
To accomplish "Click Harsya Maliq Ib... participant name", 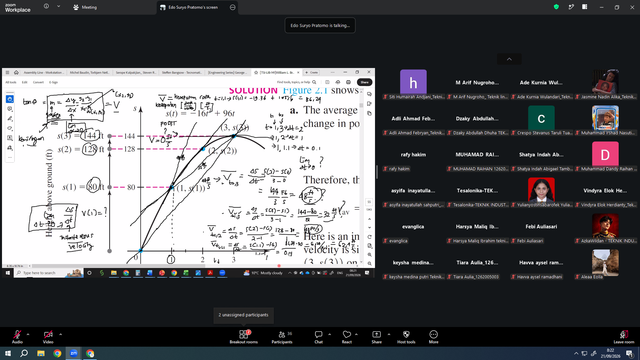I will [477, 227].
